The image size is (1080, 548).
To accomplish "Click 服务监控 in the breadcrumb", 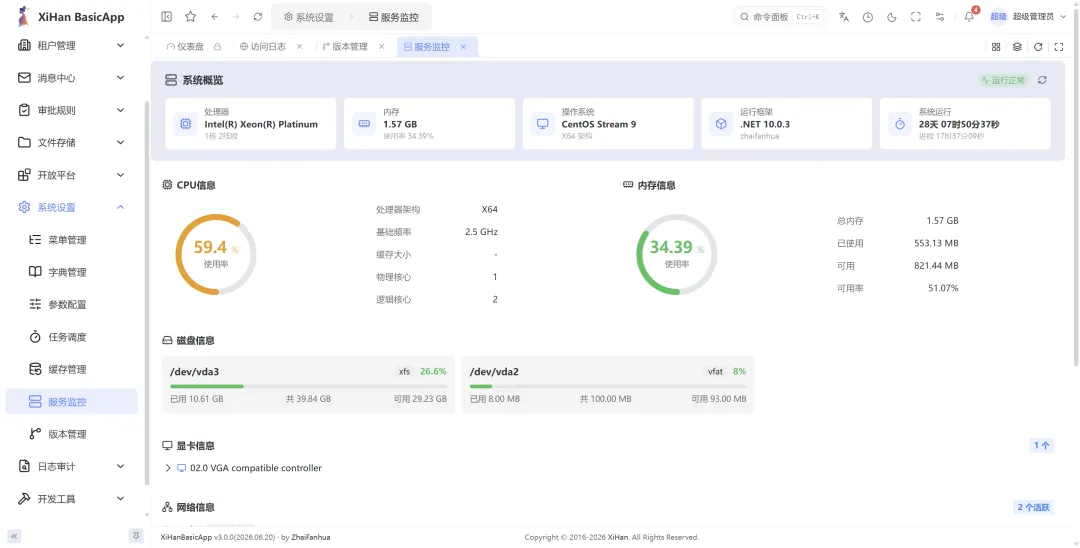I will tap(393, 17).
